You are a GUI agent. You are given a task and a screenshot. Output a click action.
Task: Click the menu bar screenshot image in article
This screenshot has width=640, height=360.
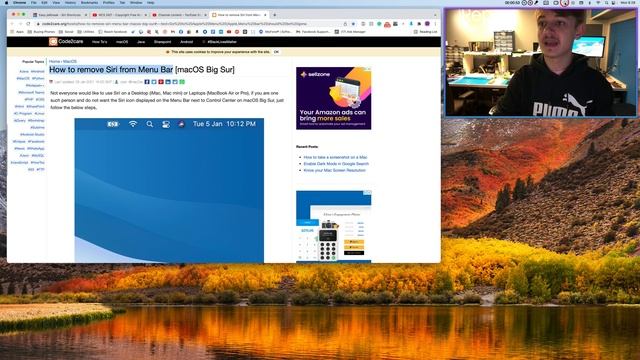point(169,190)
